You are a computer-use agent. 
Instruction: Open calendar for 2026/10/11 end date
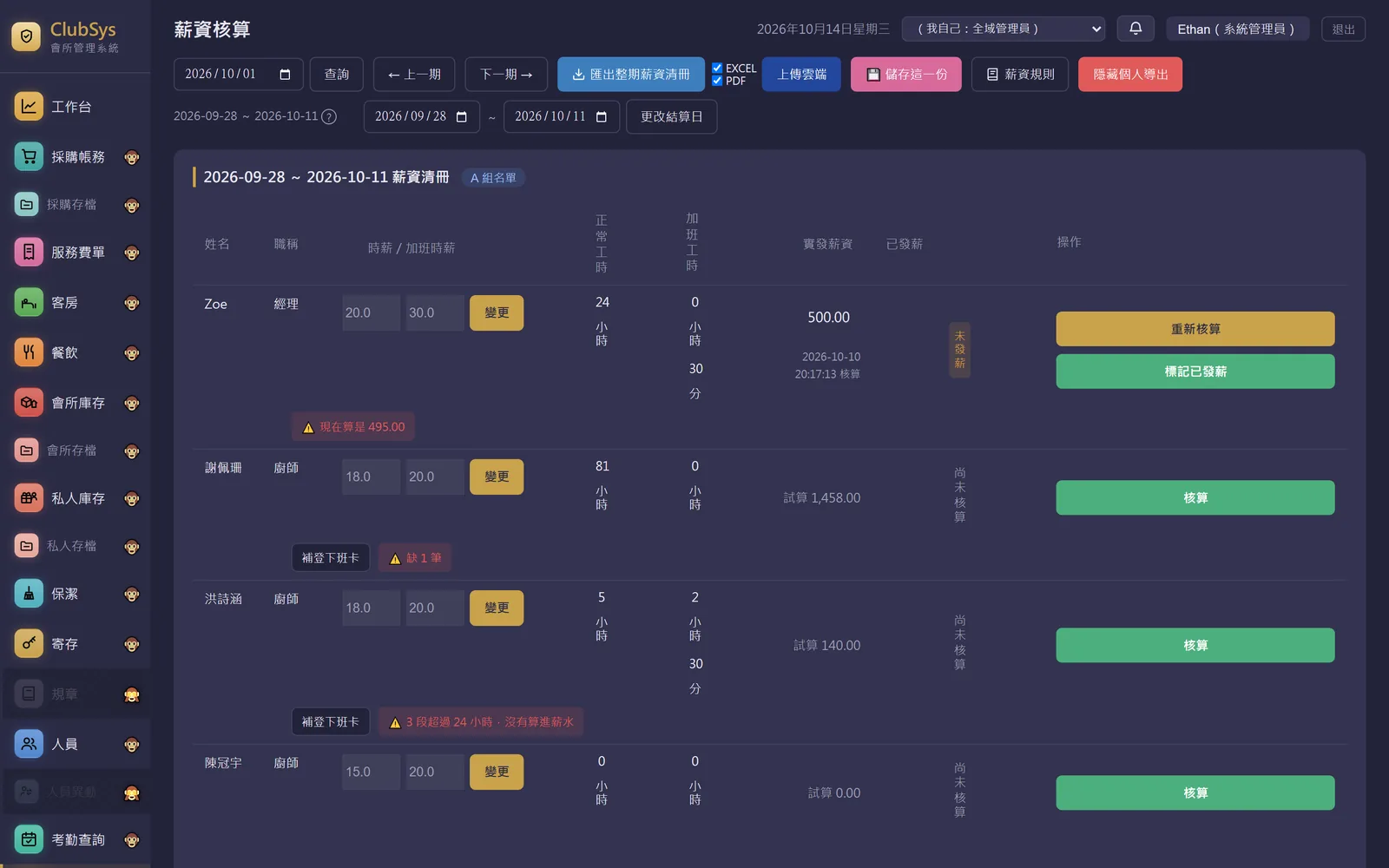coord(602,116)
